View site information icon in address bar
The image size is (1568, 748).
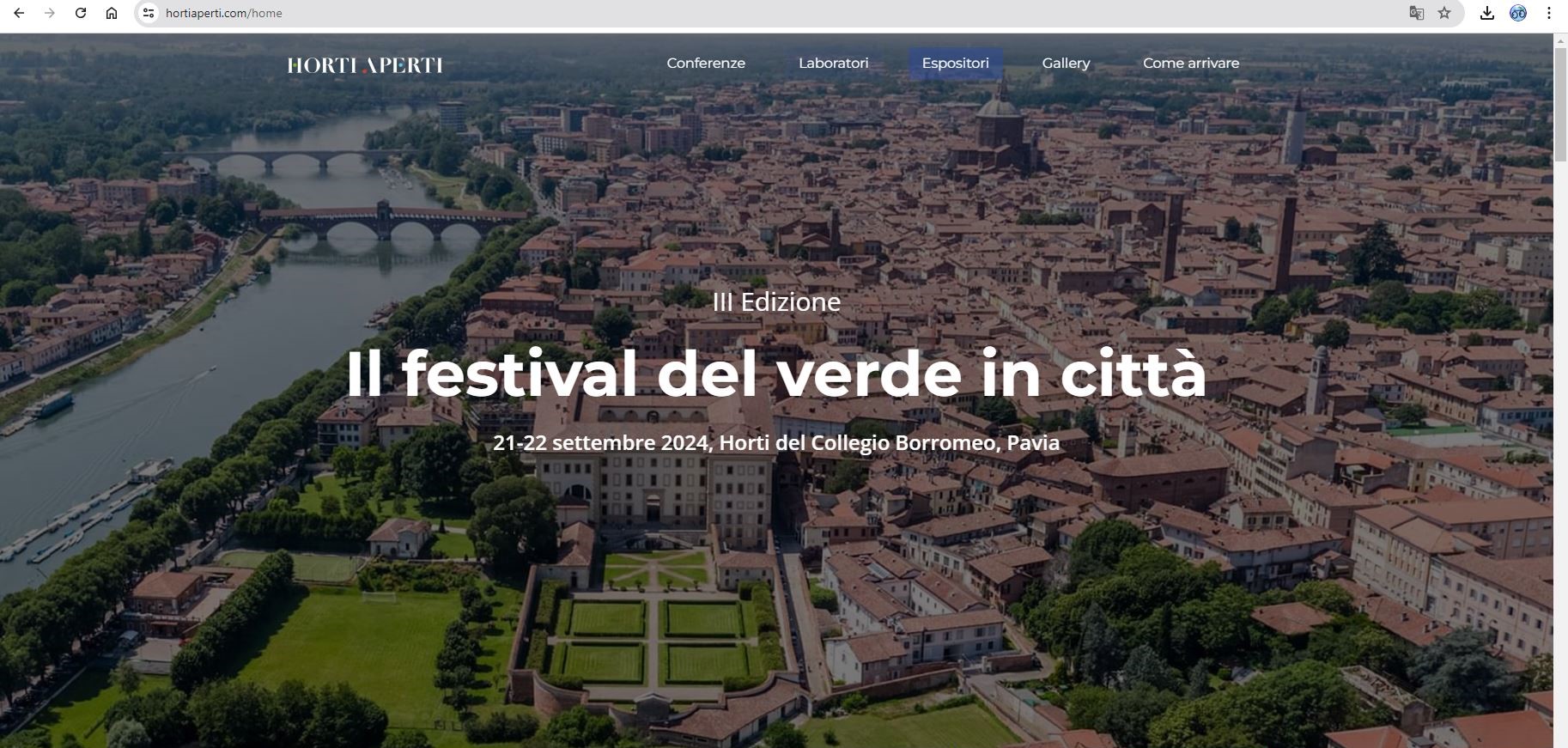point(149,13)
